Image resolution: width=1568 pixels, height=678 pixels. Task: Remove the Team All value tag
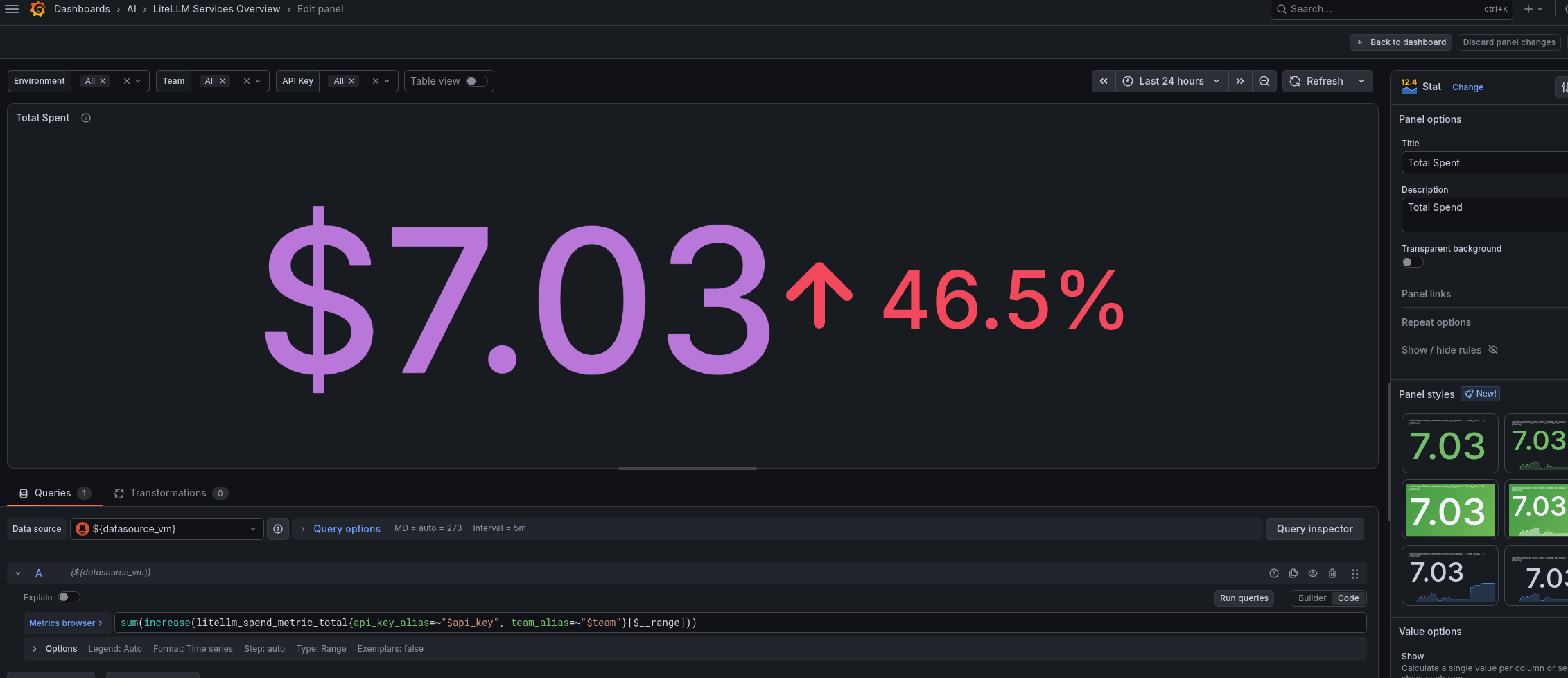click(x=223, y=81)
